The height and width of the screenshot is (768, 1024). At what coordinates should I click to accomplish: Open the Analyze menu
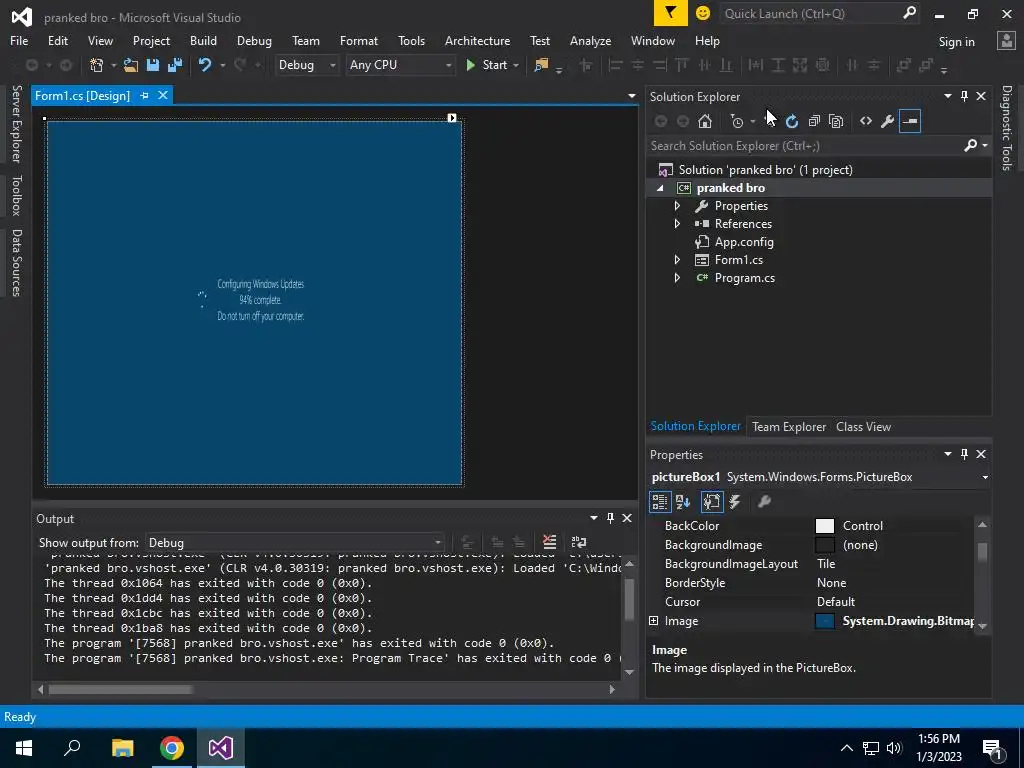click(x=590, y=40)
